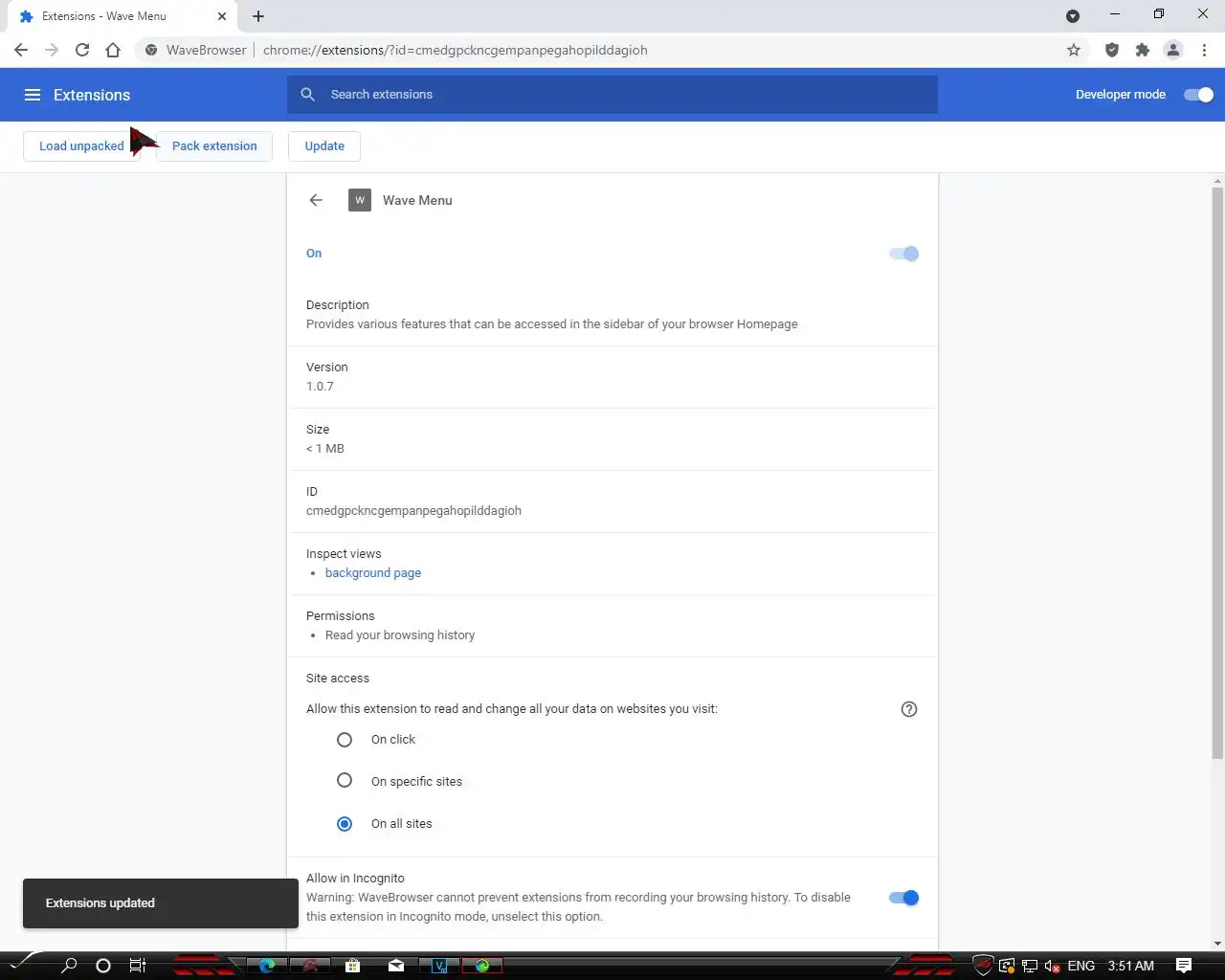Go back using the arrow beside Wave Menu
1225x980 pixels.
click(x=316, y=200)
